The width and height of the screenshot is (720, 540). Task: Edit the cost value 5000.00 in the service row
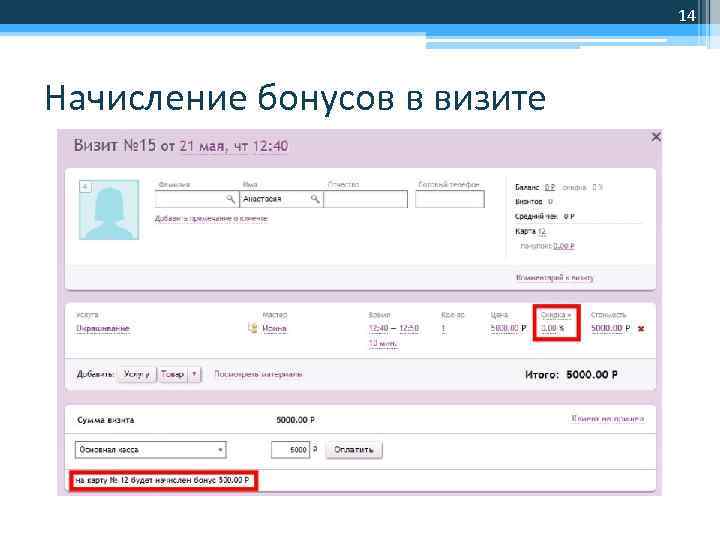[x=607, y=328]
